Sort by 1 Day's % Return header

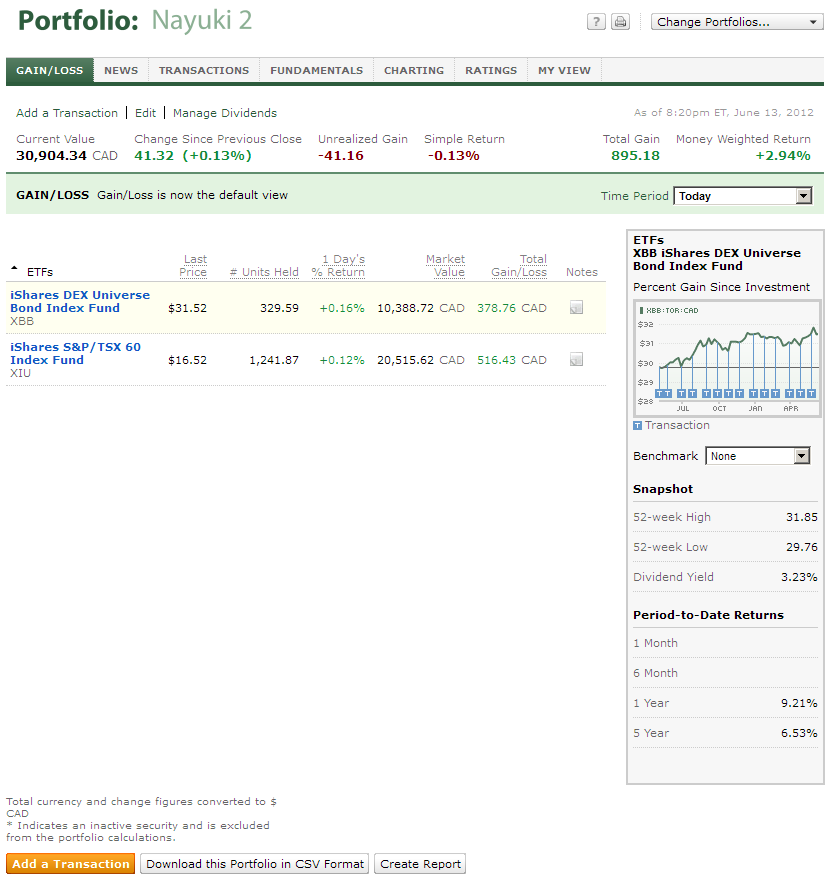(x=338, y=265)
